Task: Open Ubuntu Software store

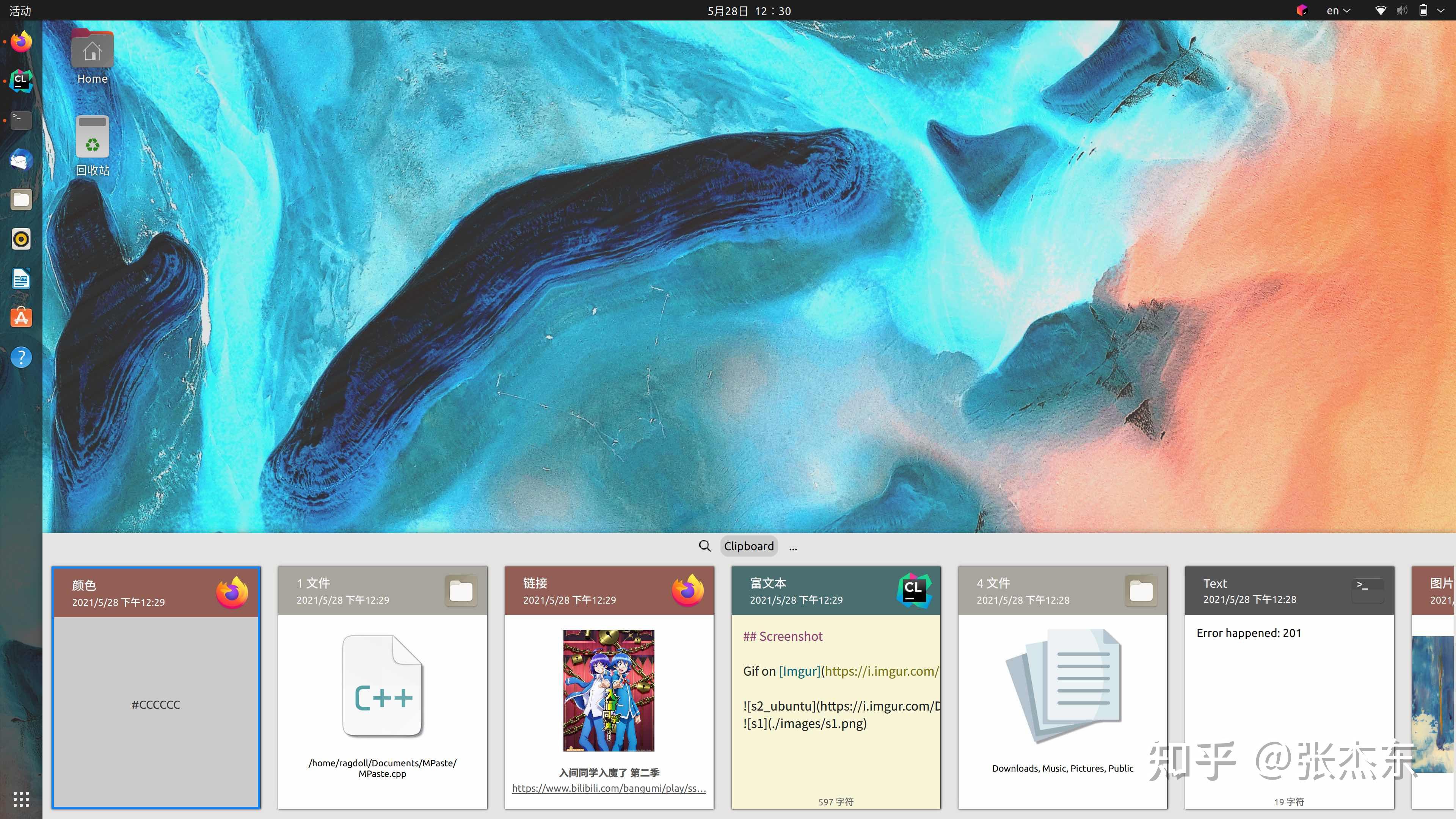Action: point(22,318)
